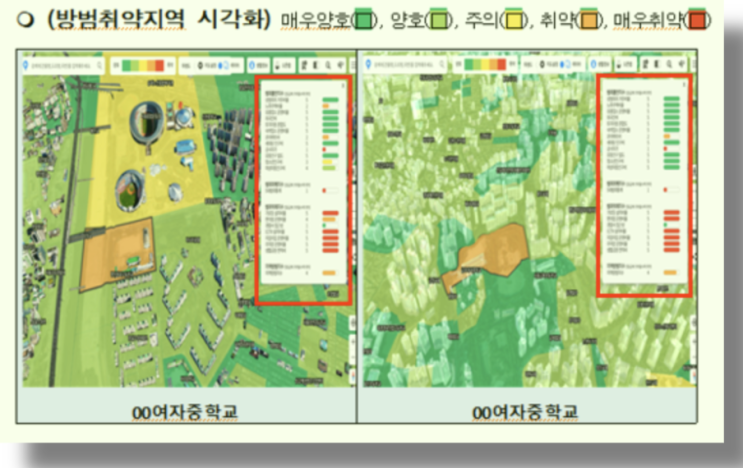This screenshot has height=468, width=743.
Task: Select yellow swatch in right map legend bar
Action: [485, 64]
